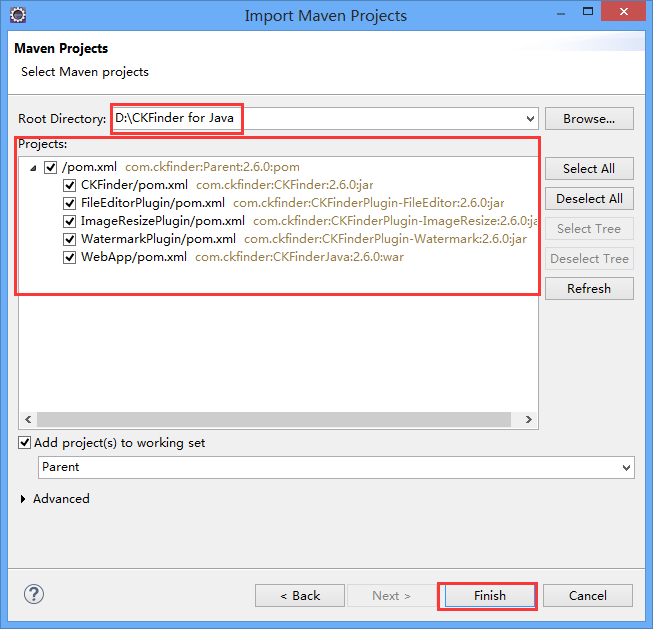
Task: Cancel the import dialog
Action: coord(588,596)
